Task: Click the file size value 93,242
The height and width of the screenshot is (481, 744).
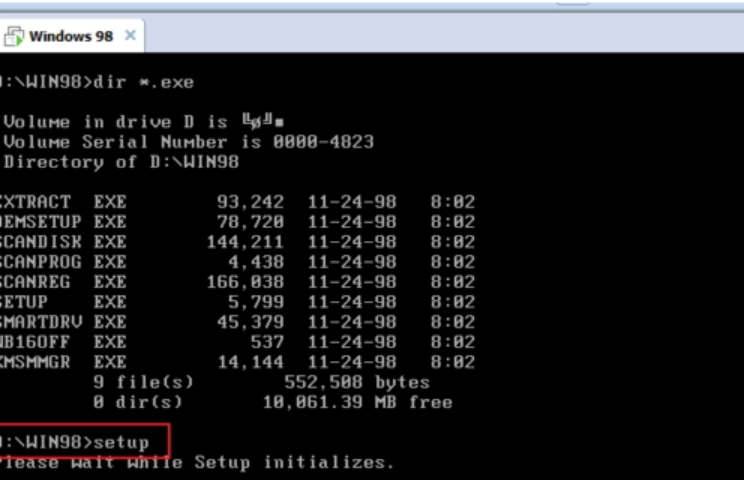Action: pyautogui.click(x=251, y=203)
